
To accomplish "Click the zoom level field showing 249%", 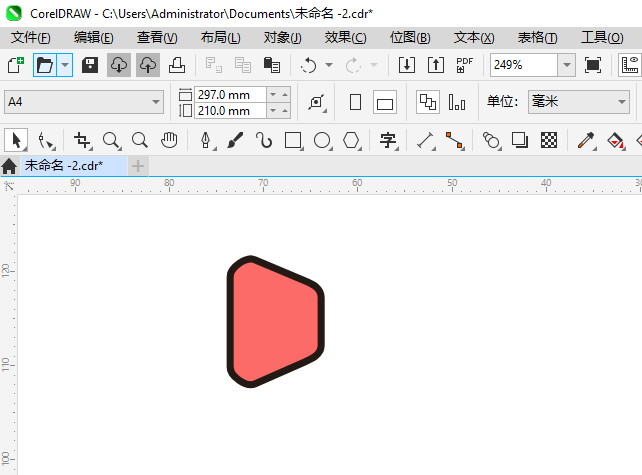I will [x=524, y=65].
